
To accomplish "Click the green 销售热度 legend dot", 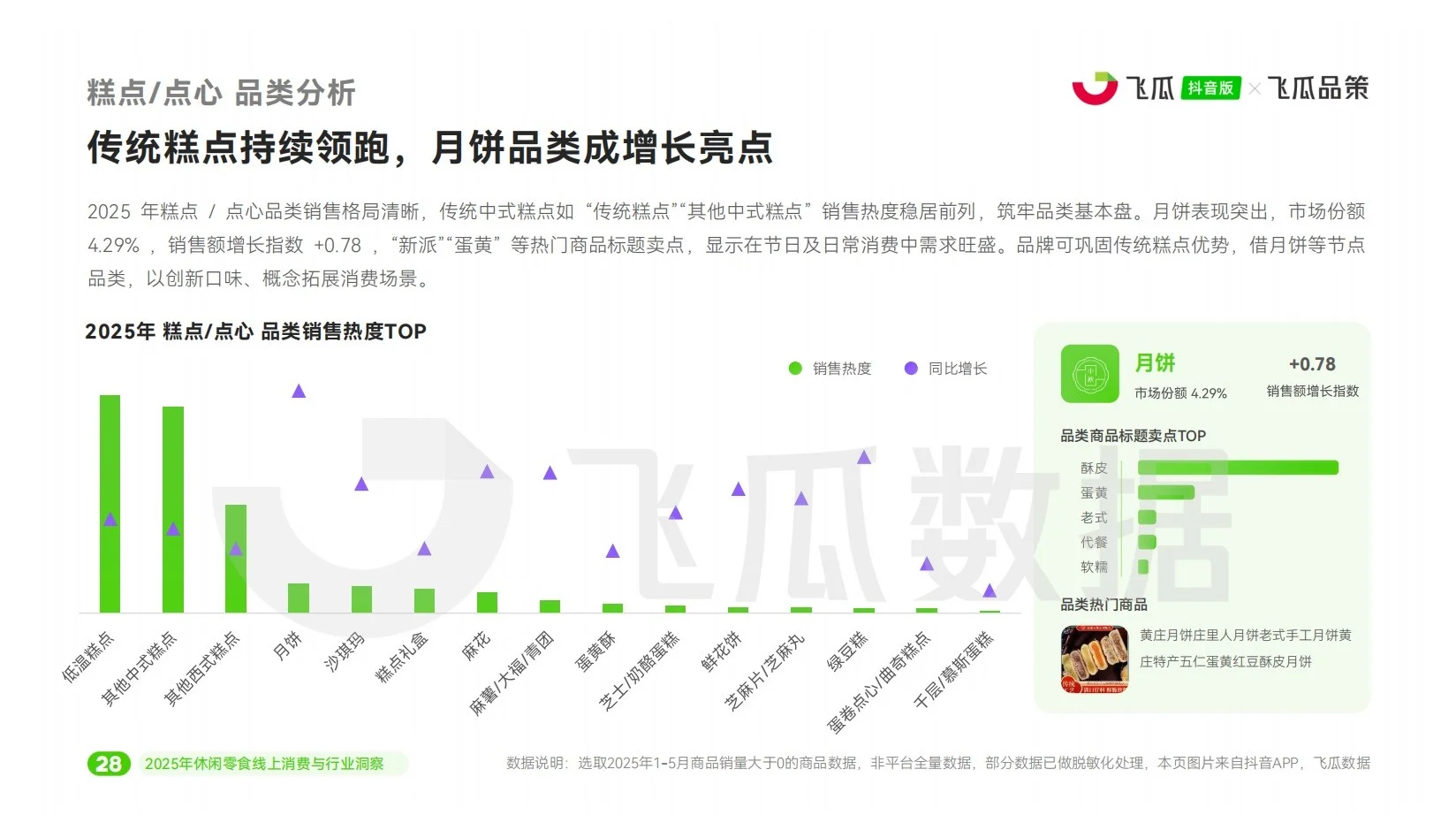I will (793, 368).
